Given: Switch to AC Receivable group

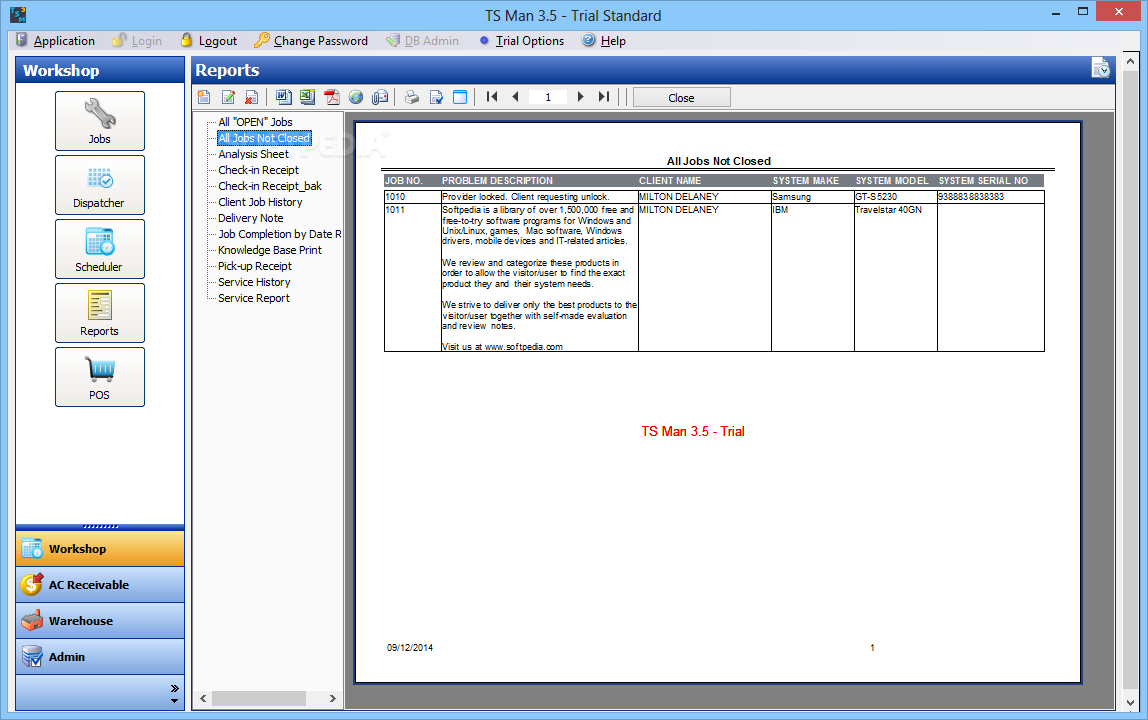Looking at the screenshot, I should tap(100, 584).
